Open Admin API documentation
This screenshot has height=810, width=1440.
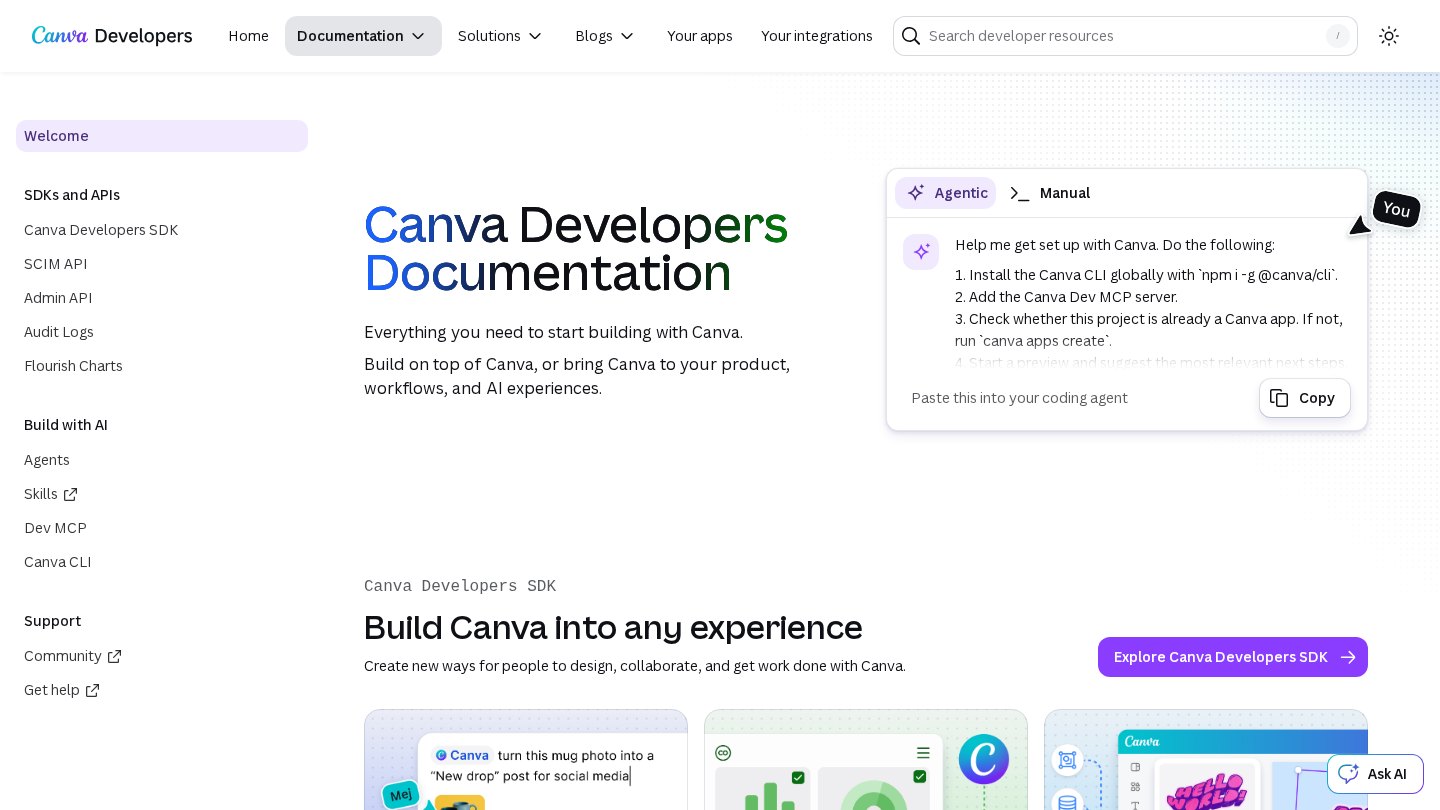tap(58, 298)
